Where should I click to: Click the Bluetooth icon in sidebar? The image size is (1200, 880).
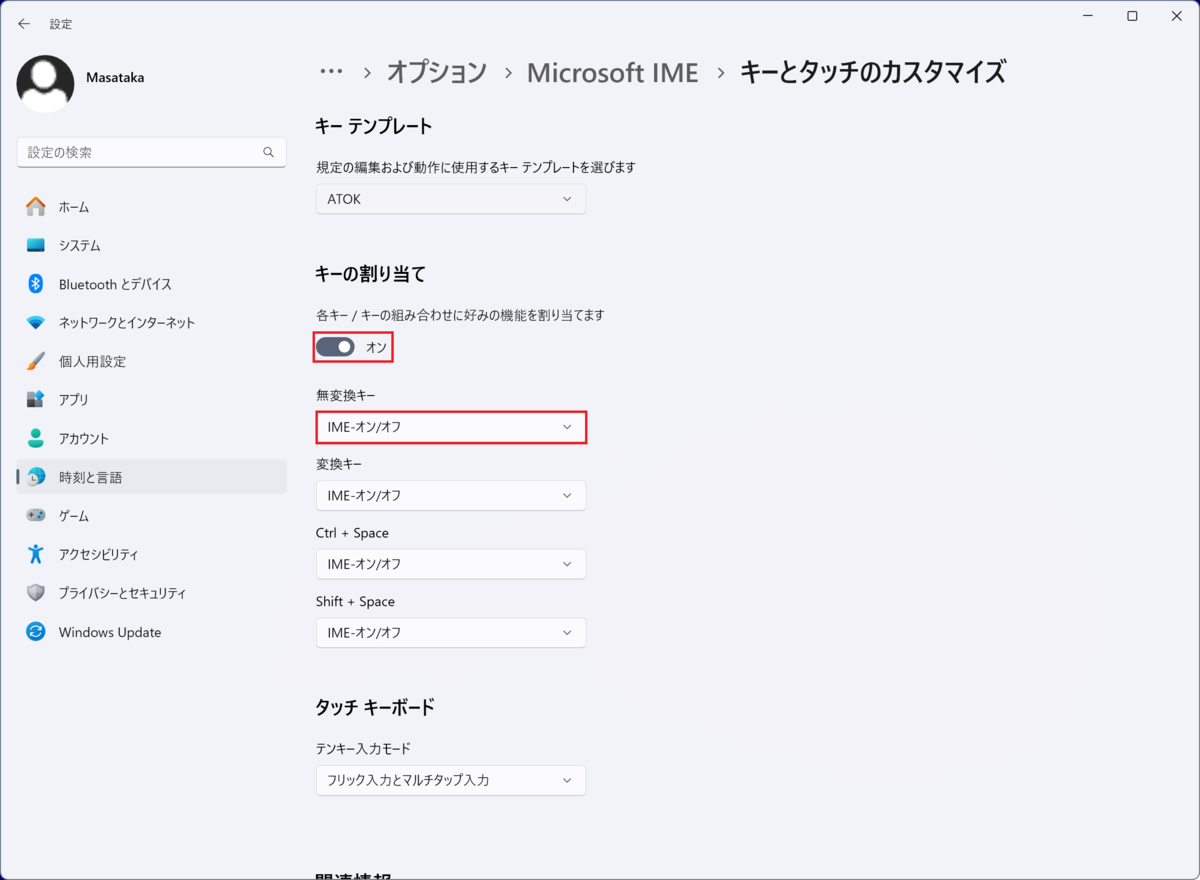pos(36,284)
